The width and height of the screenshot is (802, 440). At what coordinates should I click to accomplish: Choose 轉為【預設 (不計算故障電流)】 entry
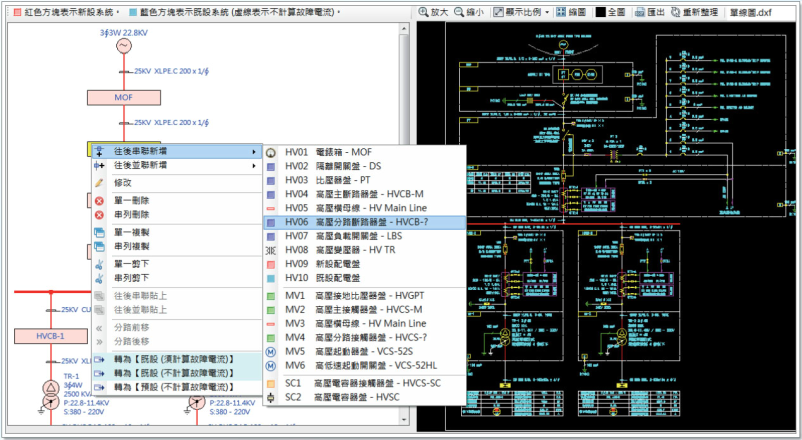click(177, 387)
